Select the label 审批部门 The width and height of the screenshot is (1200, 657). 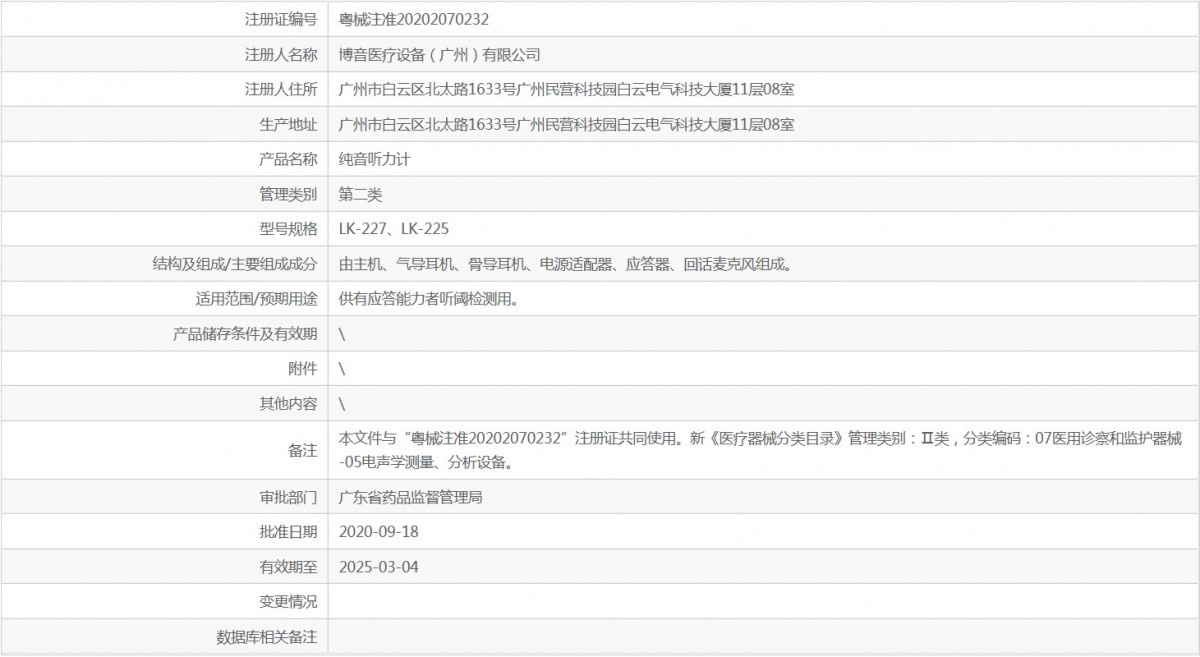point(288,497)
